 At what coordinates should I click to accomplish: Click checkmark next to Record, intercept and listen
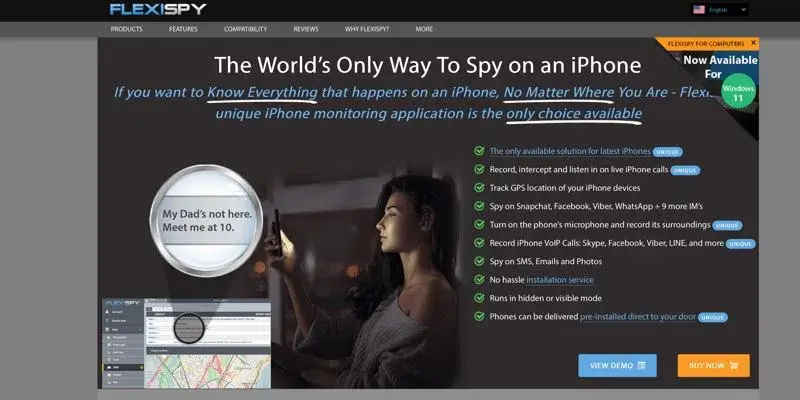(x=479, y=169)
